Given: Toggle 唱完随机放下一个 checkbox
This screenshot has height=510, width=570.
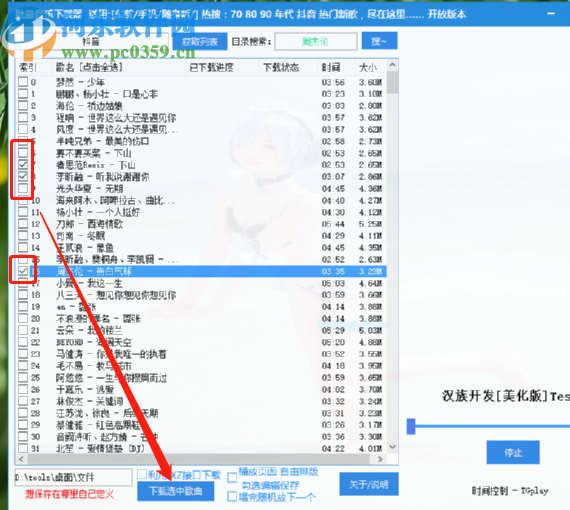Looking at the screenshot, I should click(x=232, y=496).
